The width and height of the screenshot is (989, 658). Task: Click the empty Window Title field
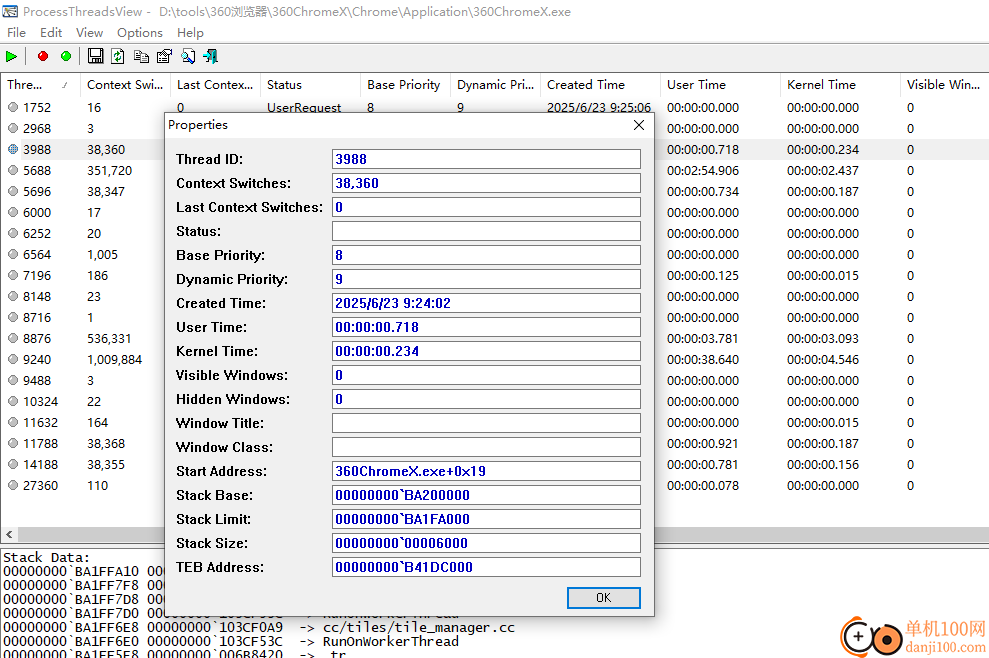tap(486, 423)
